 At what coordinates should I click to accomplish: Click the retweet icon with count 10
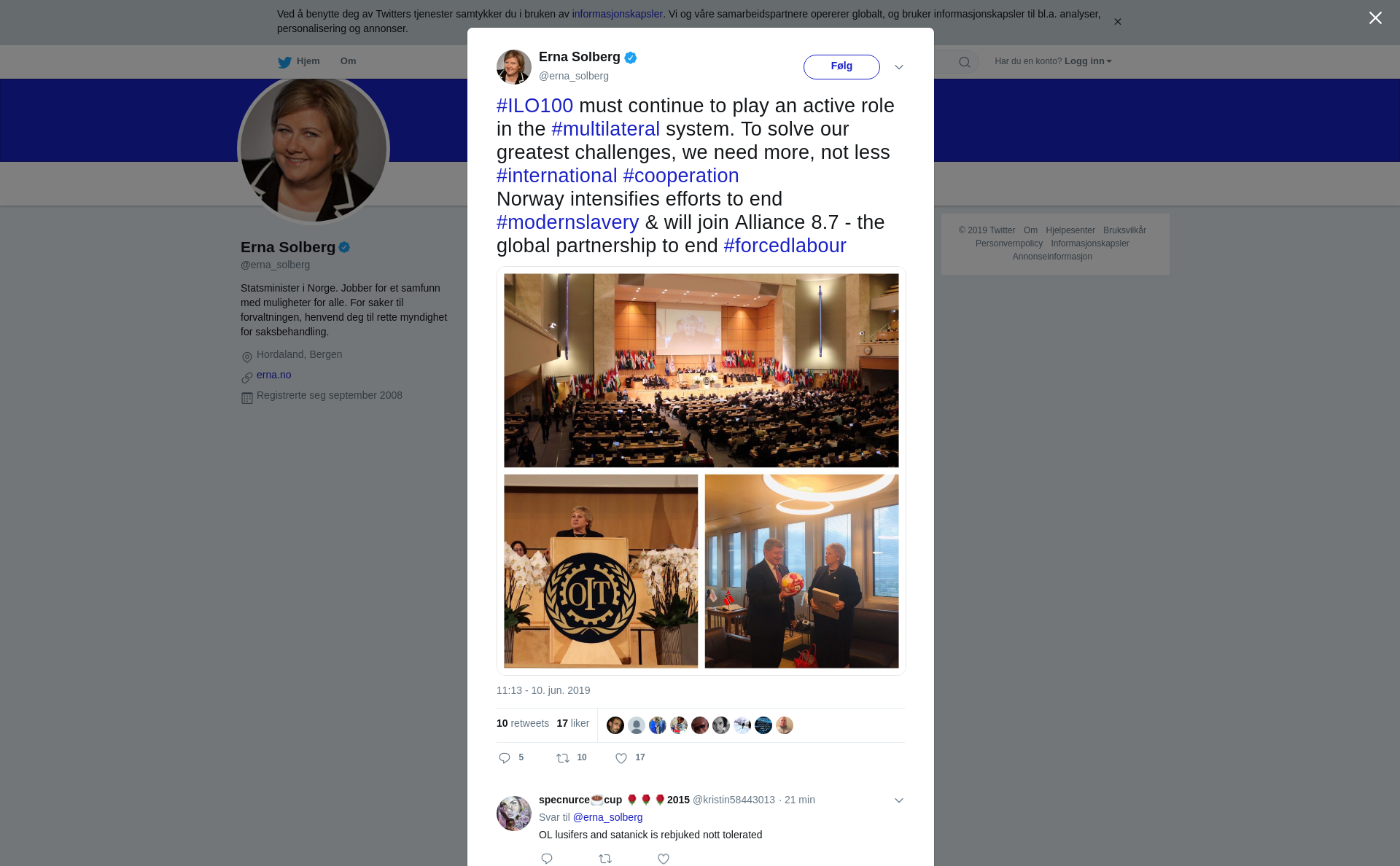tap(563, 758)
